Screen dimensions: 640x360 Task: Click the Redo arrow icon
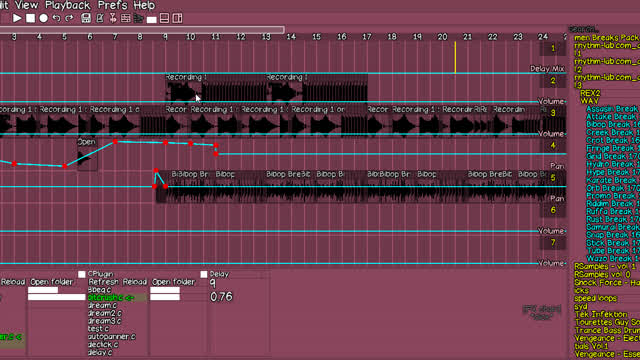tap(69, 18)
